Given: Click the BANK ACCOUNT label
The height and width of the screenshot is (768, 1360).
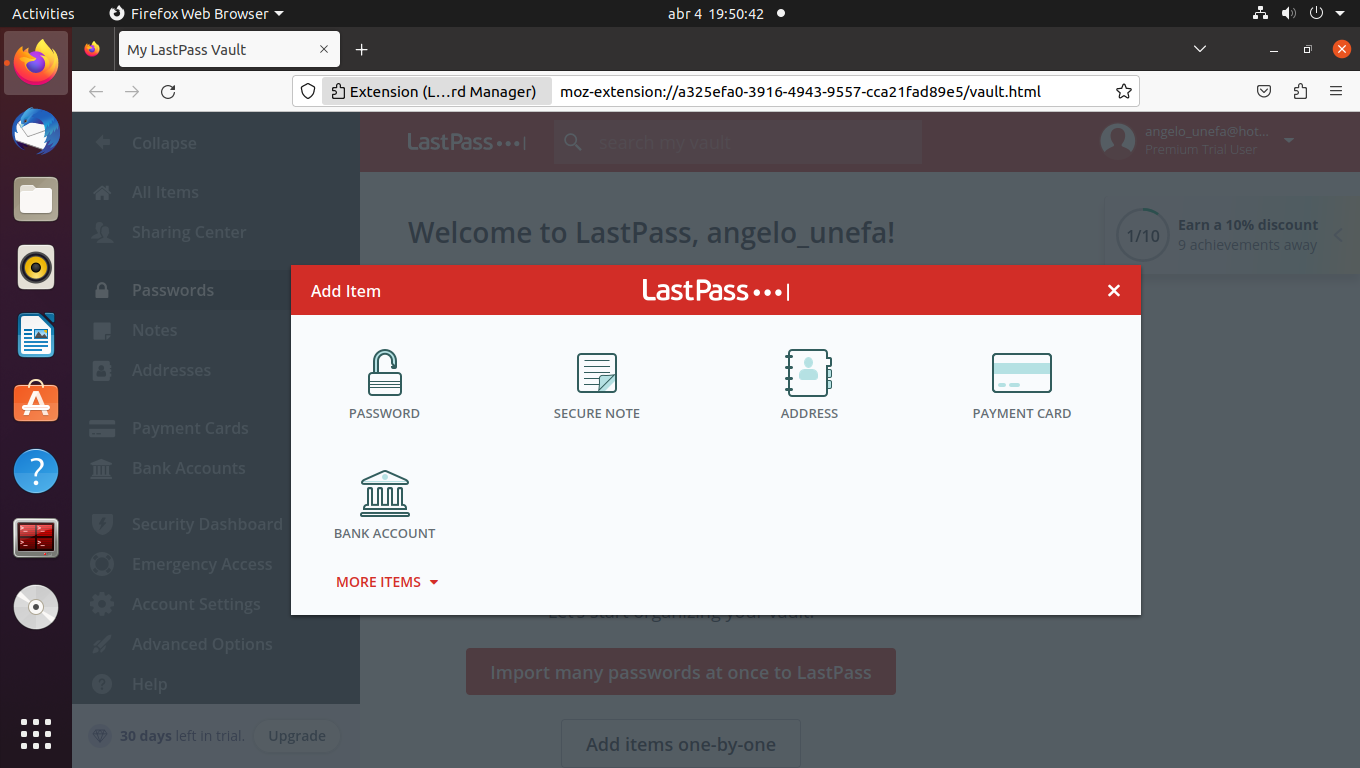Looking at the screenshot, I should pos(385,533).
